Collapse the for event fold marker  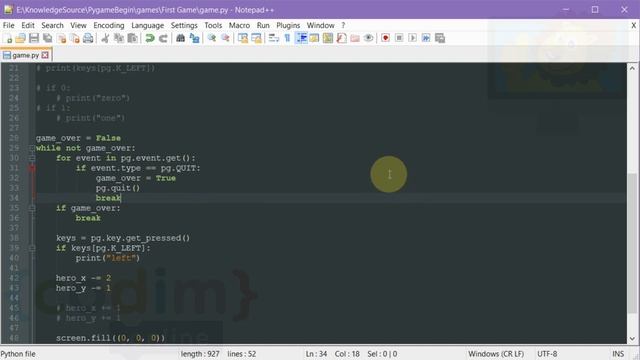click(32, 158)
